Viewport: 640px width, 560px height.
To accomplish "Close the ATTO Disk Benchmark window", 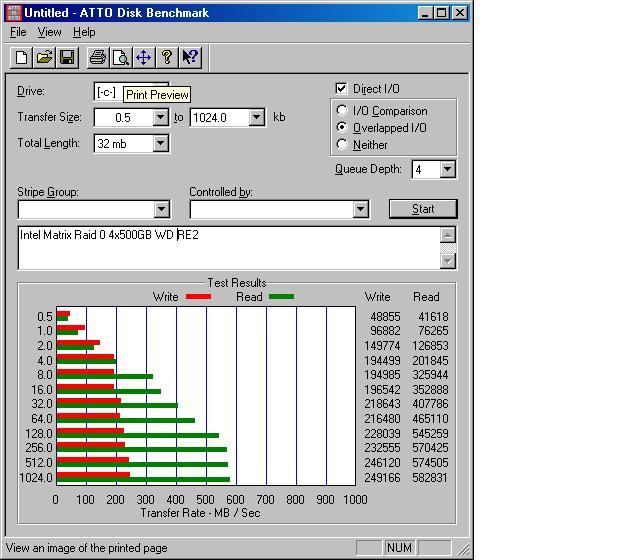I will 460,13.
